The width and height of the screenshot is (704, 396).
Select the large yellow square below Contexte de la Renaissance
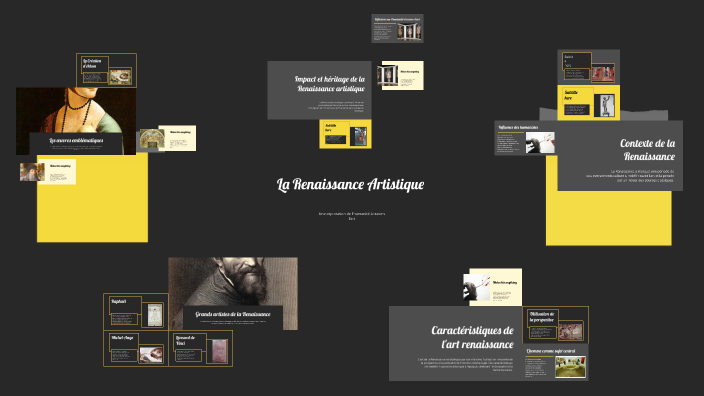coord(608,218)
